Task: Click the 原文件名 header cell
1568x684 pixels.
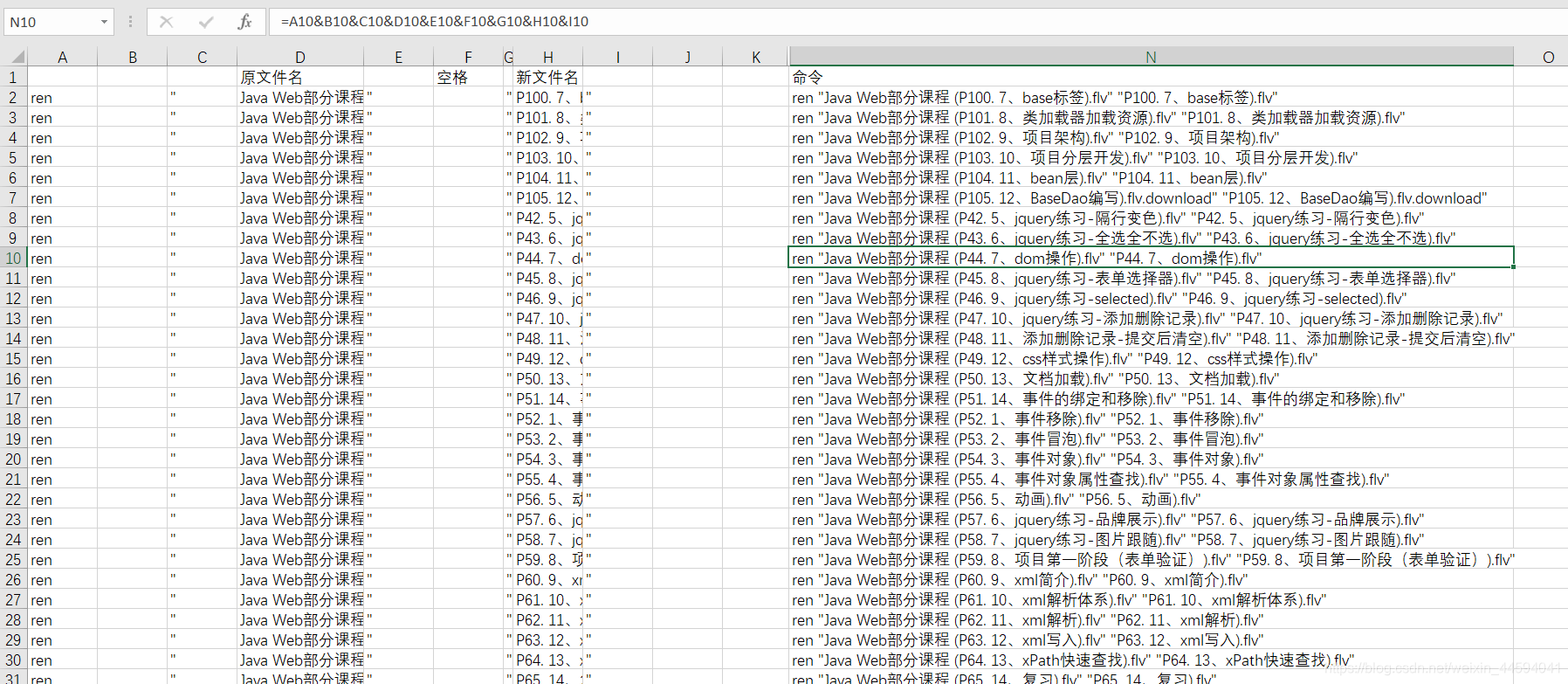Action: click(300, 78)
